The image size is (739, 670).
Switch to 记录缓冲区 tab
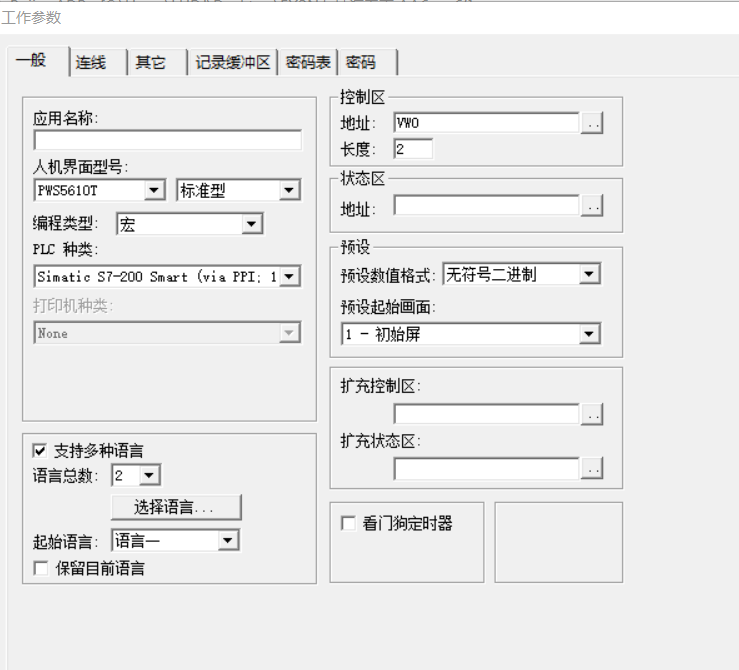(233, 62)
